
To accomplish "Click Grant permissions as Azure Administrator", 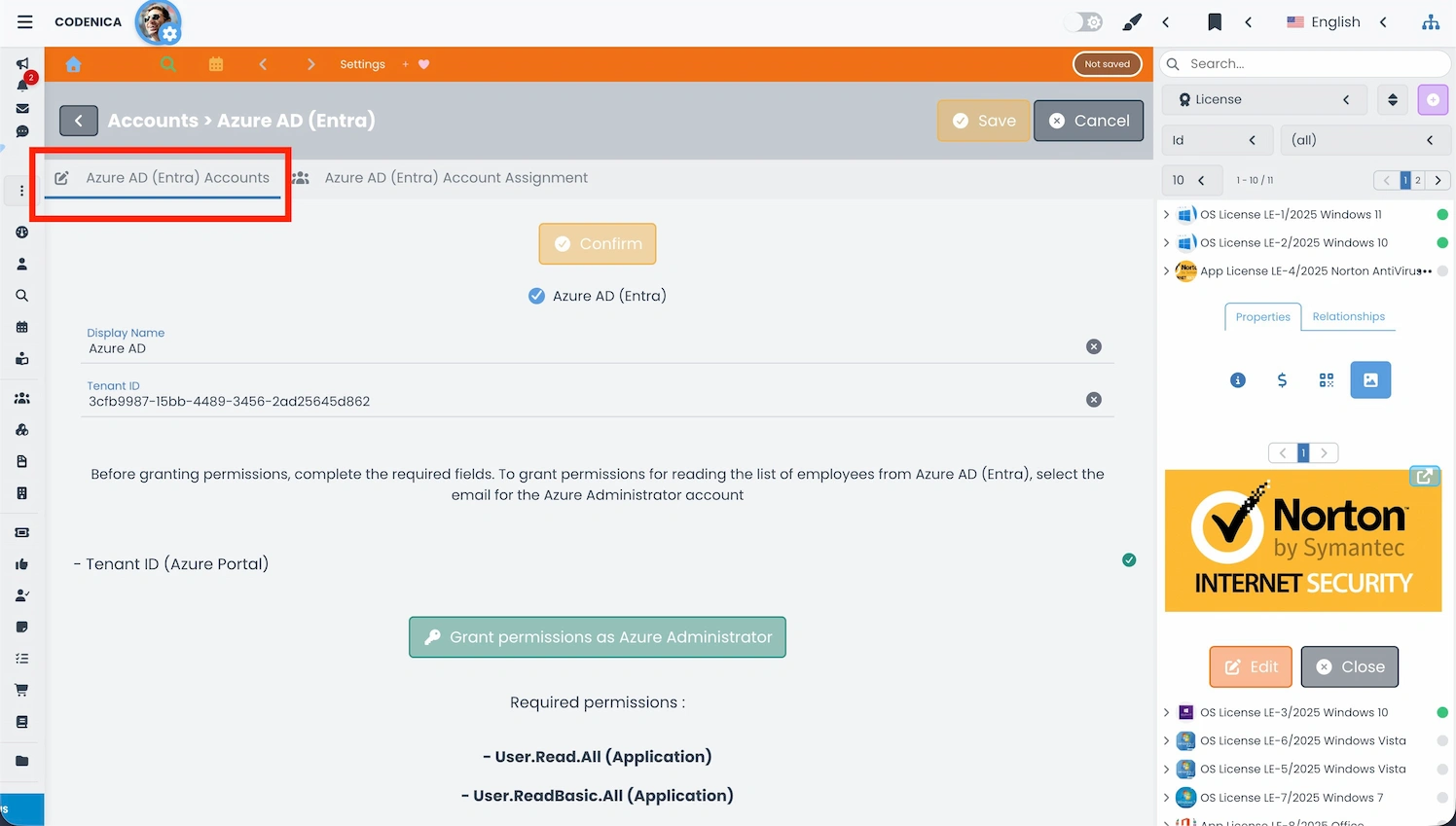I will pos(598,637).
